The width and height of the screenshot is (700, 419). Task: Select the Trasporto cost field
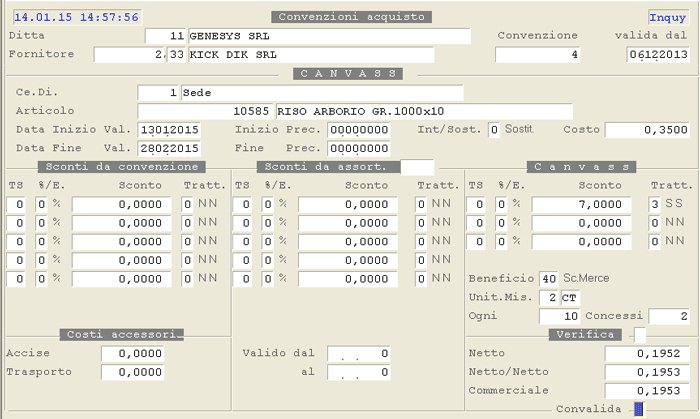133,372
